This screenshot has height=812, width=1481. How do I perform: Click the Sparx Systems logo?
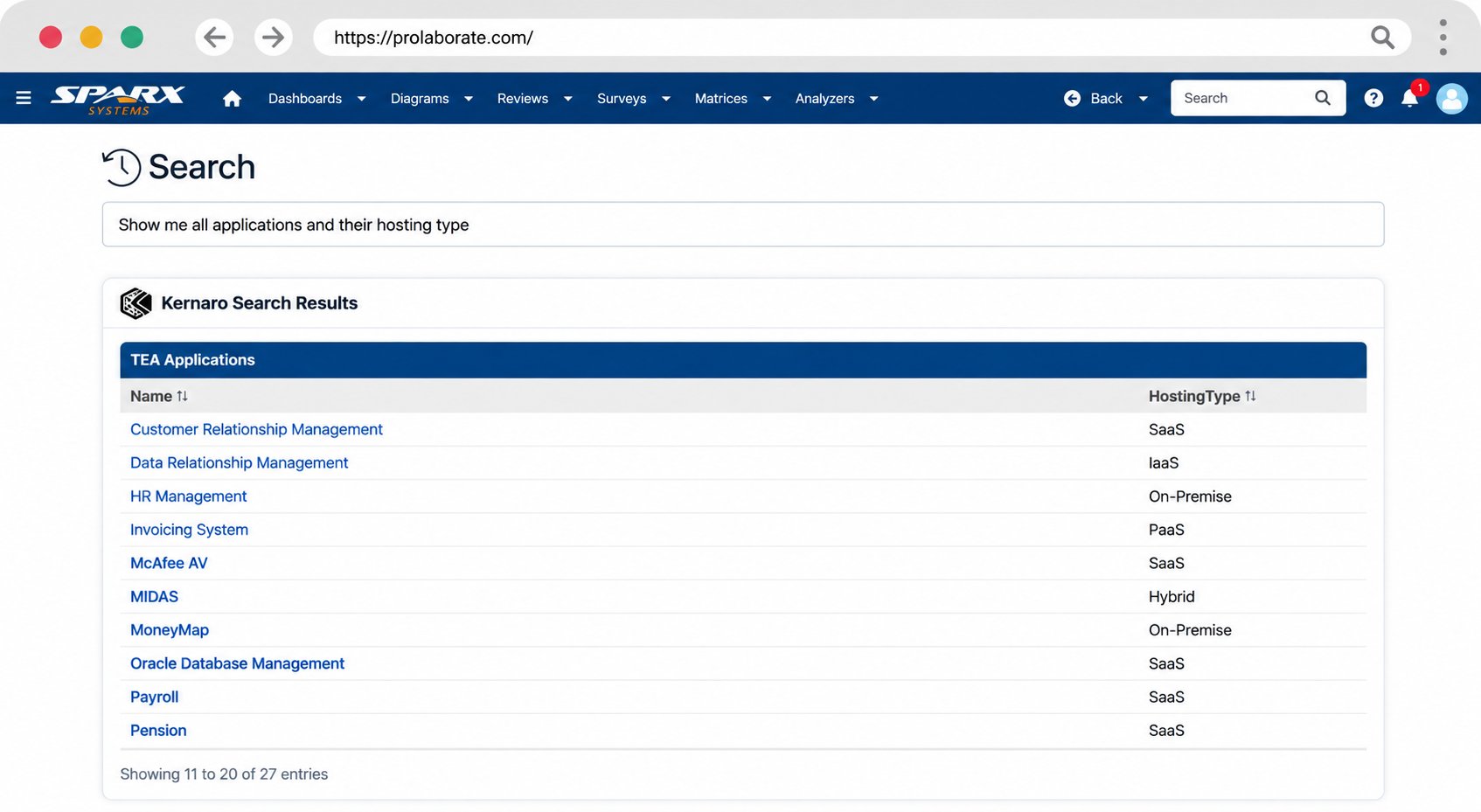(118, 99)
